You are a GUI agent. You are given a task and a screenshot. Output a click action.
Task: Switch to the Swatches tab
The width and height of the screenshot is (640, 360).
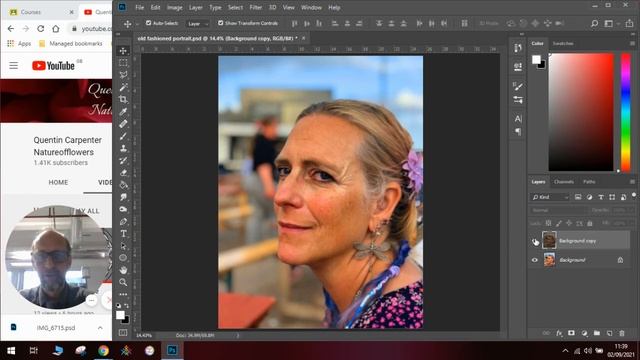563,43
